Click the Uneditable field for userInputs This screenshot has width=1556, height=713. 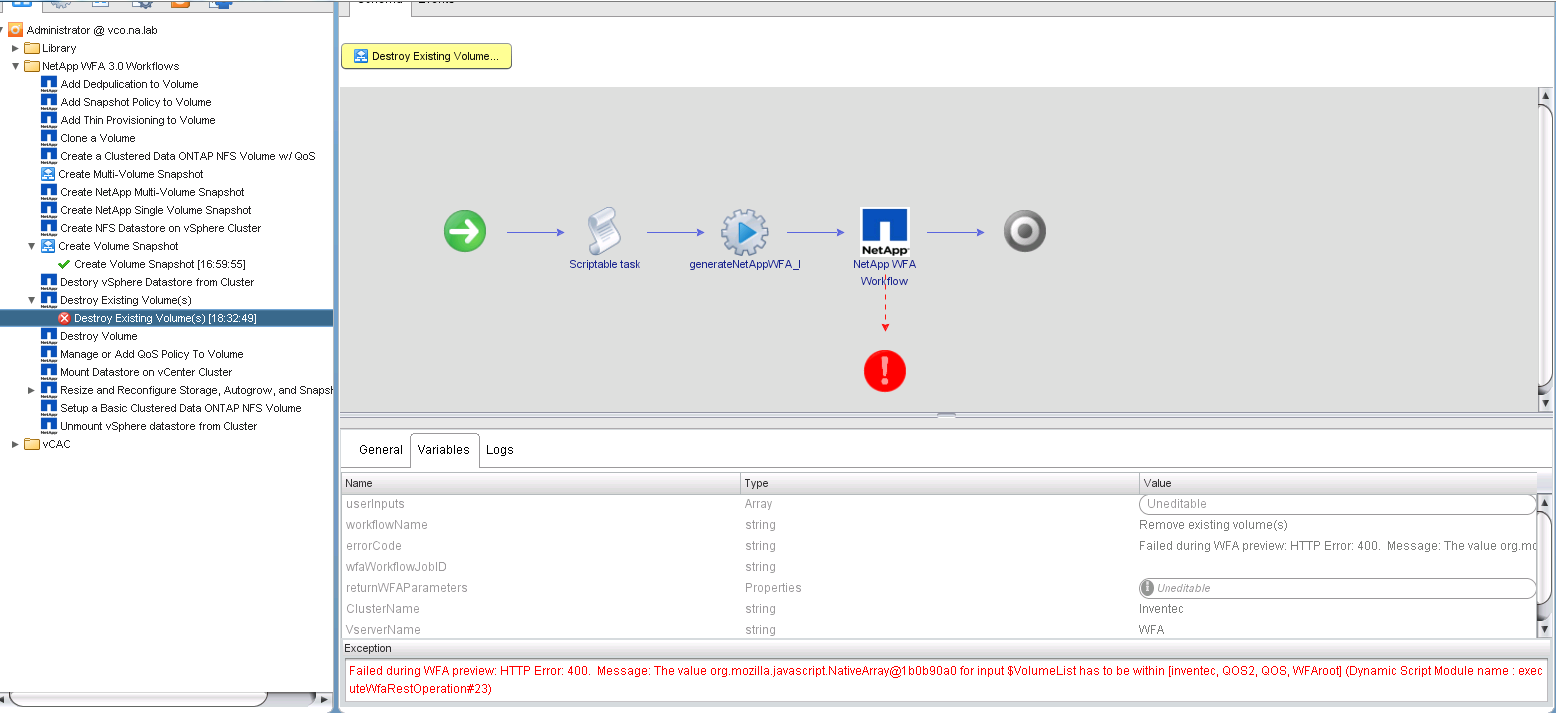[1337, 504]
